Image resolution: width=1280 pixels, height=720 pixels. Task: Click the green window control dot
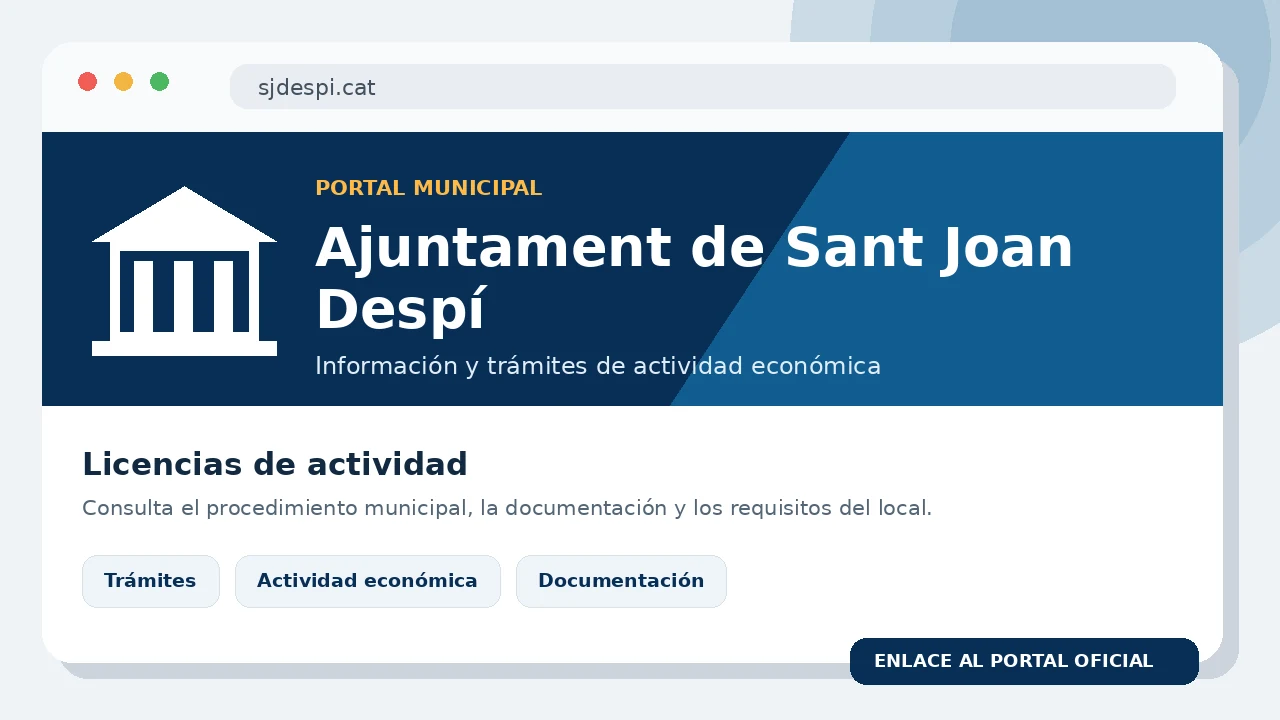tap(160, 82)
